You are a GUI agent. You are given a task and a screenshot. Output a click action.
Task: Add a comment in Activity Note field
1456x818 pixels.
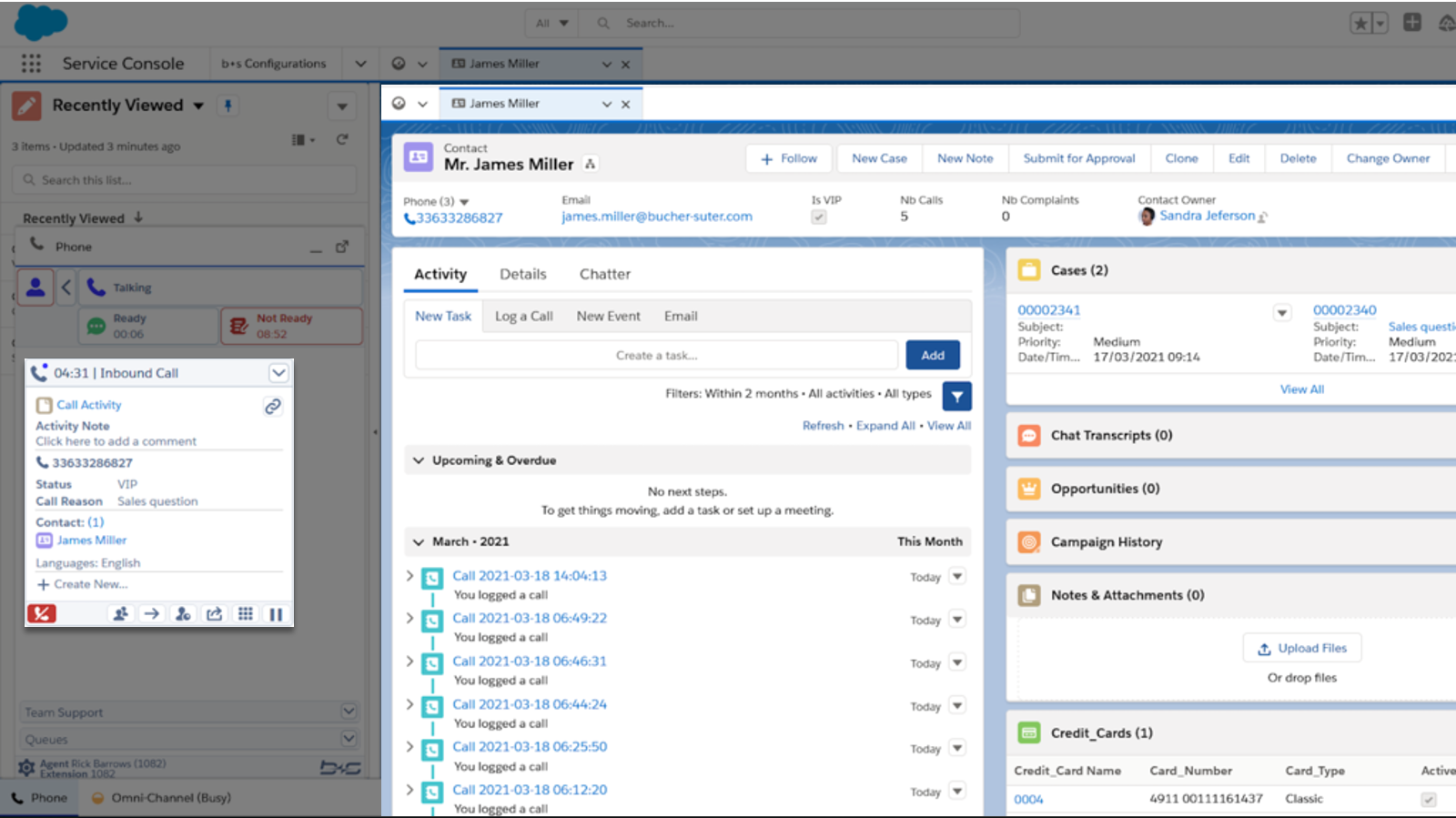(116, 441)
